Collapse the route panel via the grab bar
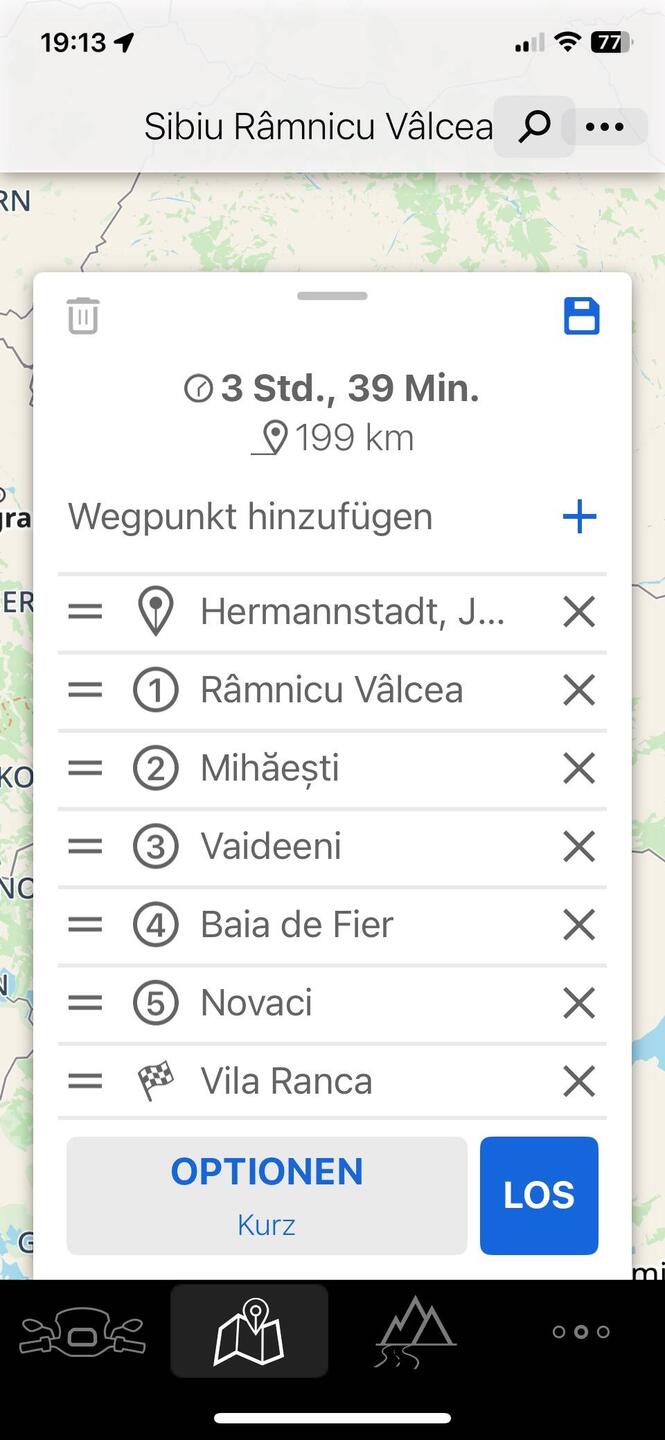 332,296
